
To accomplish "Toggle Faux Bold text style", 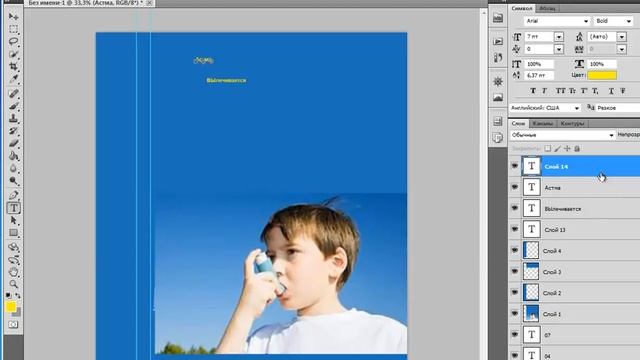I will coord(533,91).
